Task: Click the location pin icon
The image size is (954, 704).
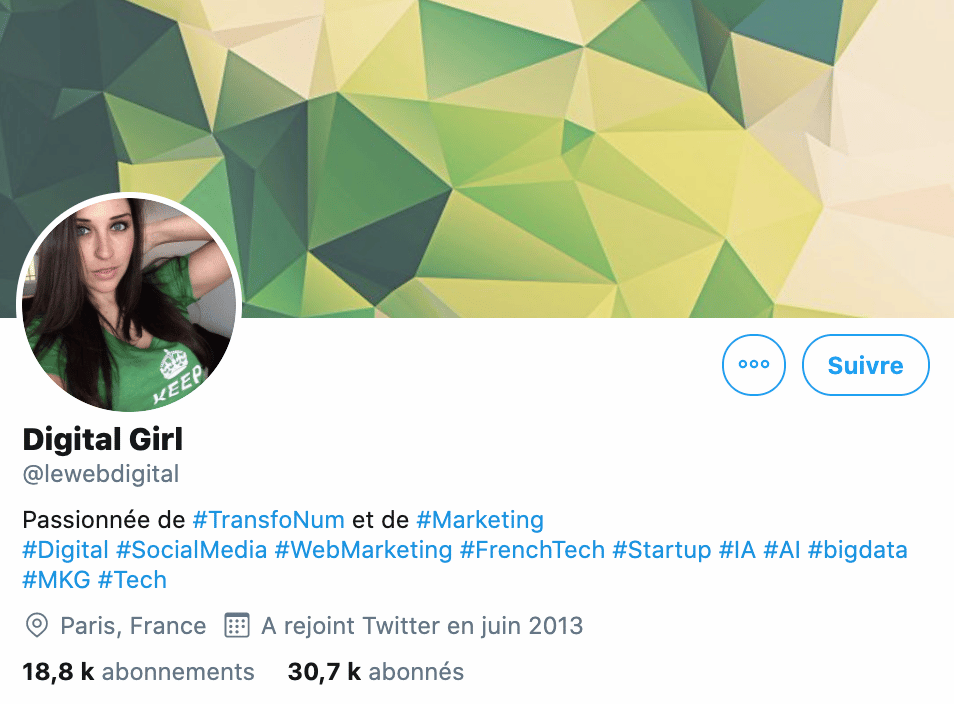Action: coord(37,627)
